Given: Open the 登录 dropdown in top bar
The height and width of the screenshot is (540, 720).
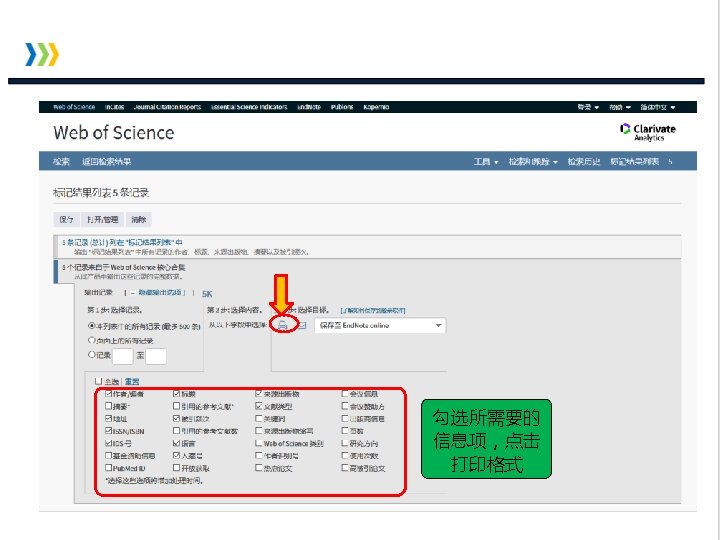Looking at the screenshot, I should tap(588, 107).
